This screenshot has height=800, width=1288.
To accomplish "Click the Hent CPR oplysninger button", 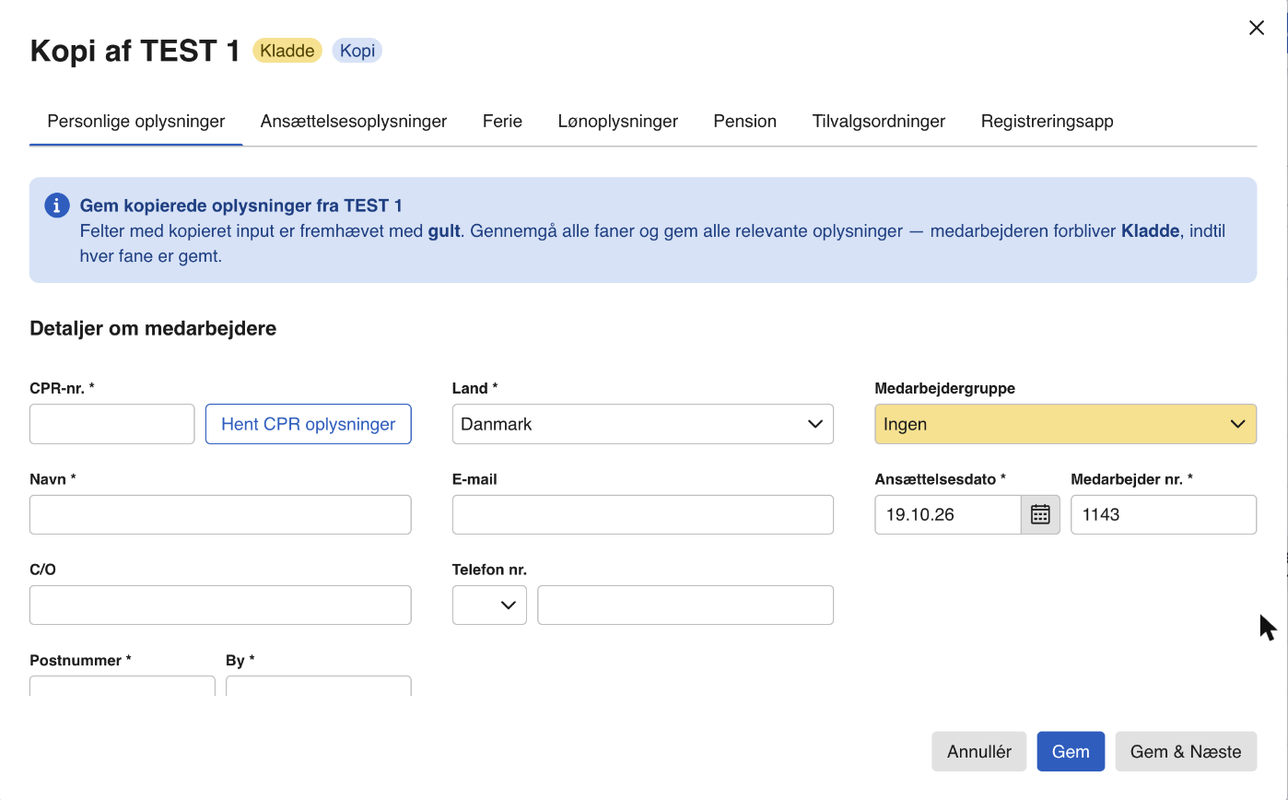I will click(x=308, y=424).
